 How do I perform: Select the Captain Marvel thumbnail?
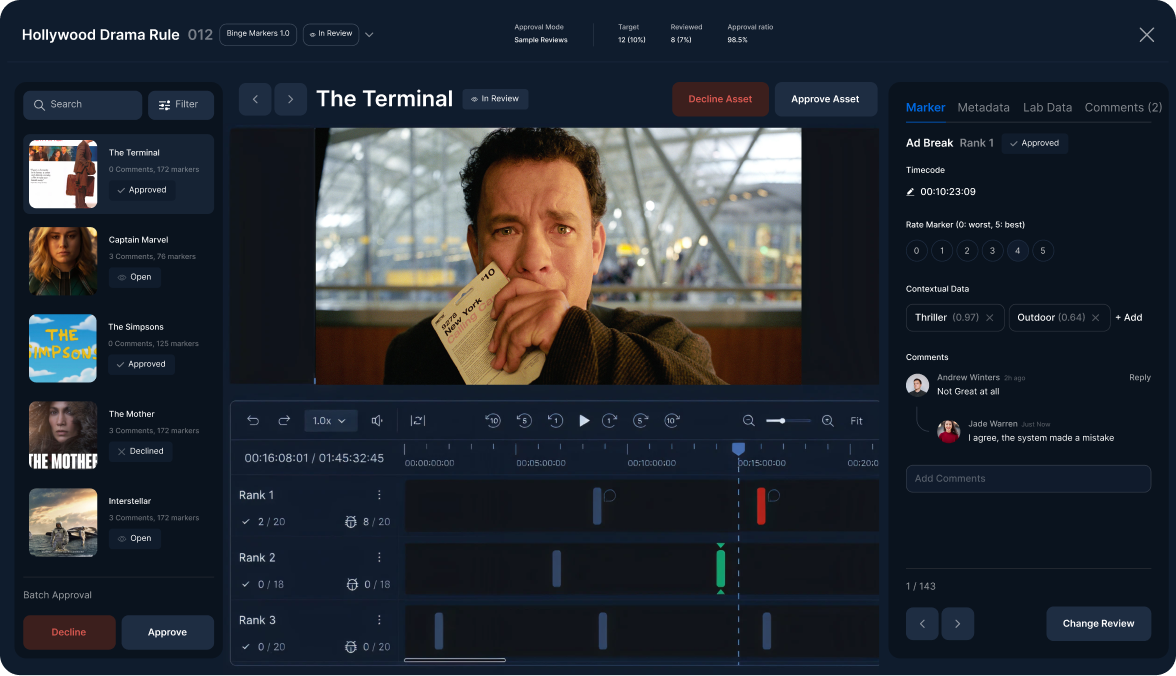pos(63,261)
